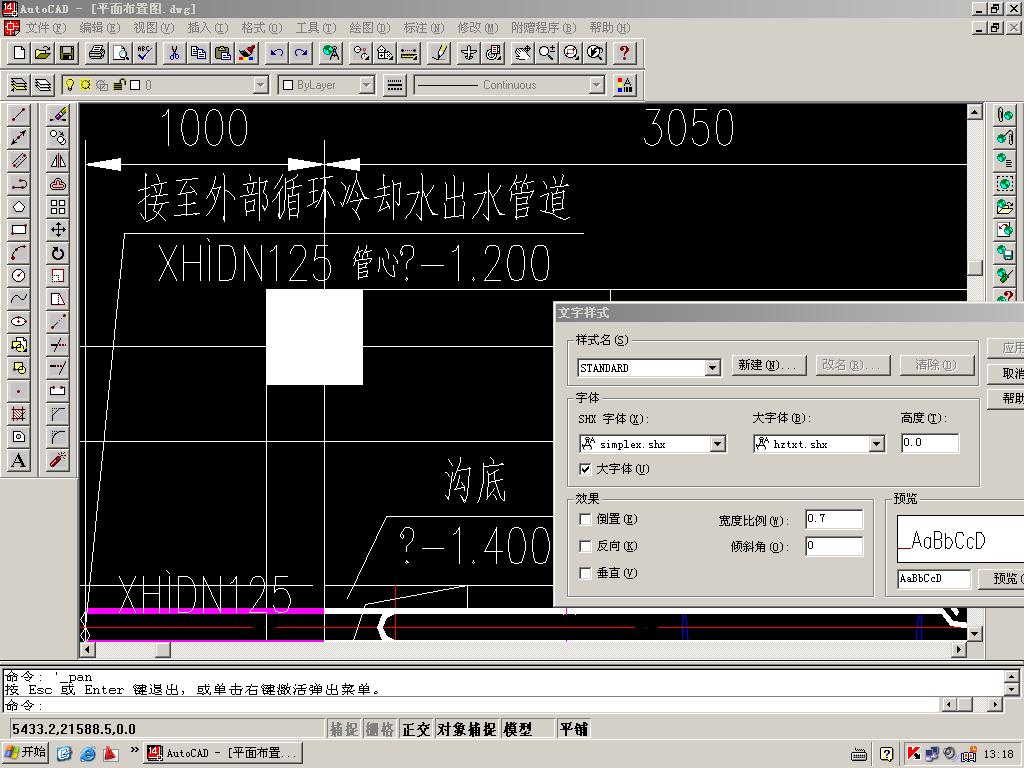
Task: Select the Multiline Text A tool
Action: click(19, 460)
